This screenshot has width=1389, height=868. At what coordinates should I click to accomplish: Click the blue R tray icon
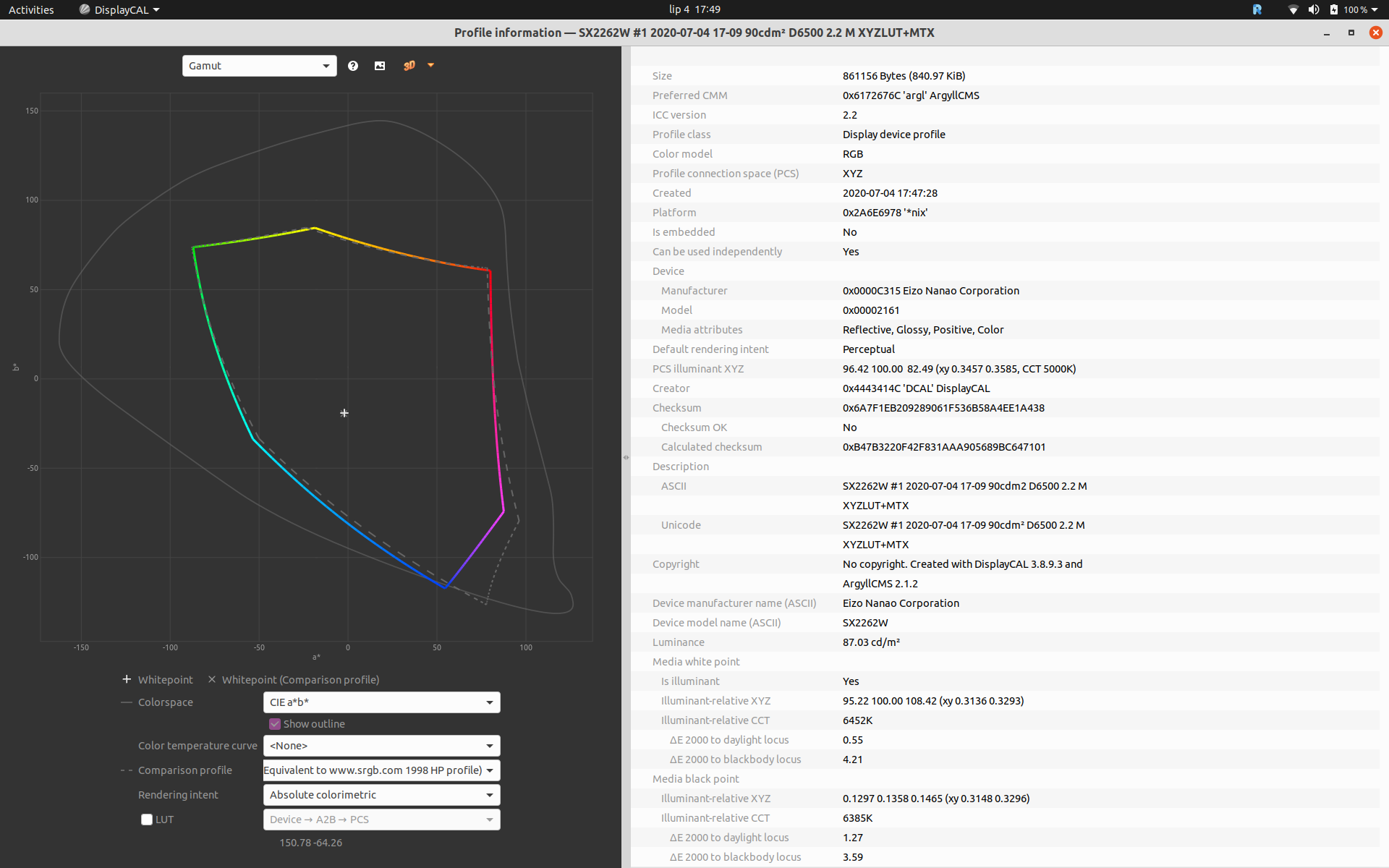tap(1257, 9)
